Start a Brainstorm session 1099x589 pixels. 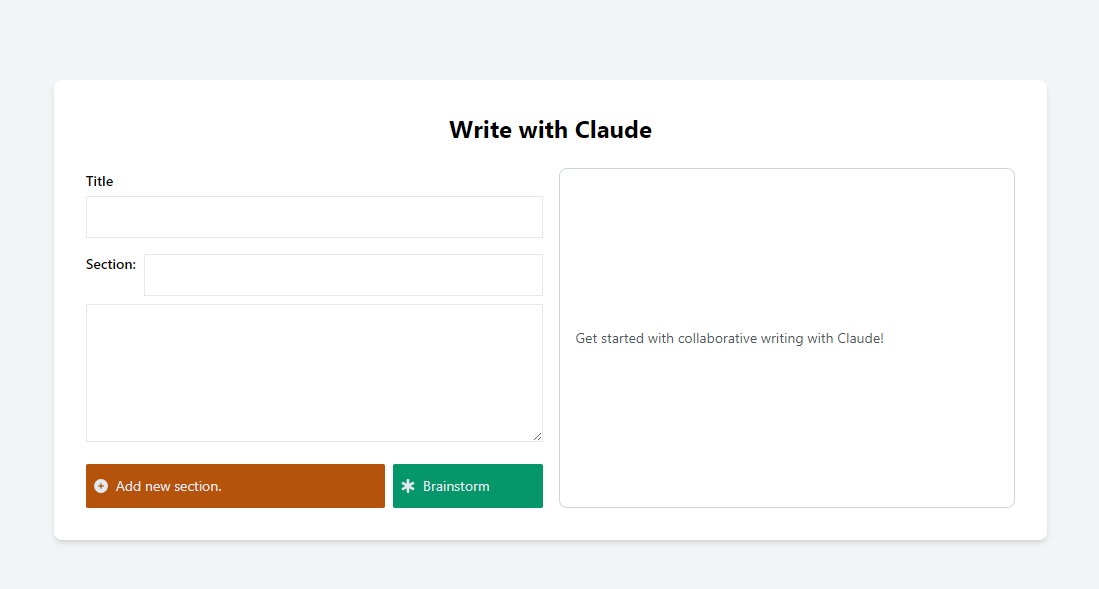tap(467, 486)
